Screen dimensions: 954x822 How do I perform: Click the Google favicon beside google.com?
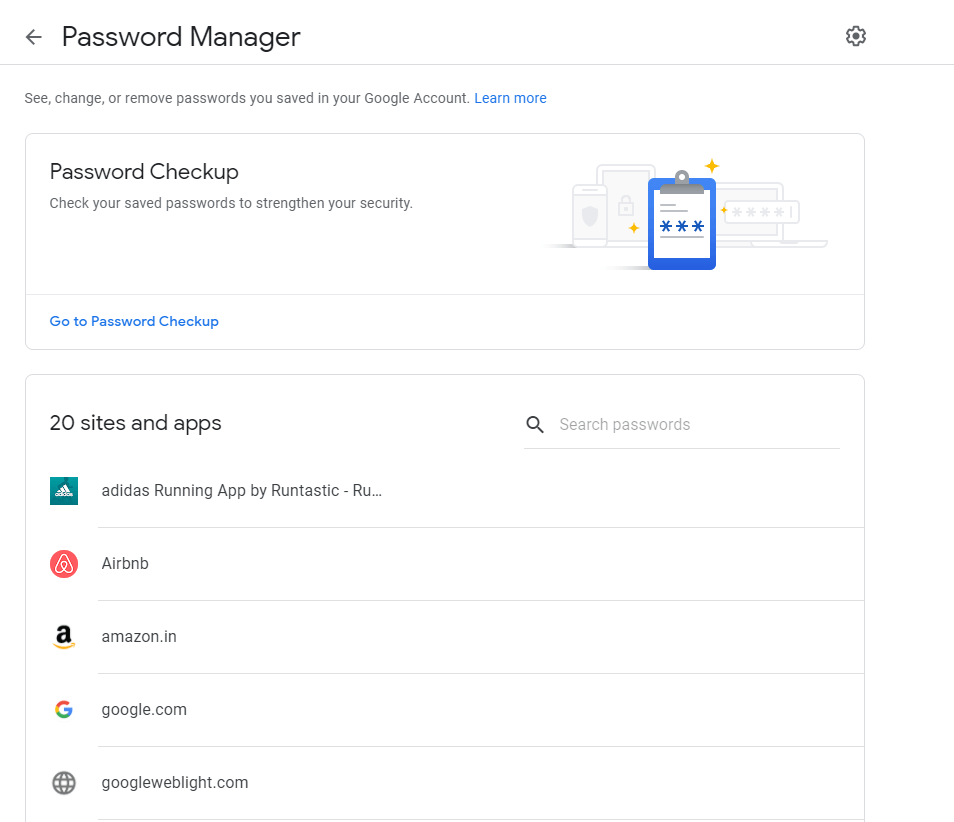point(63,709)
